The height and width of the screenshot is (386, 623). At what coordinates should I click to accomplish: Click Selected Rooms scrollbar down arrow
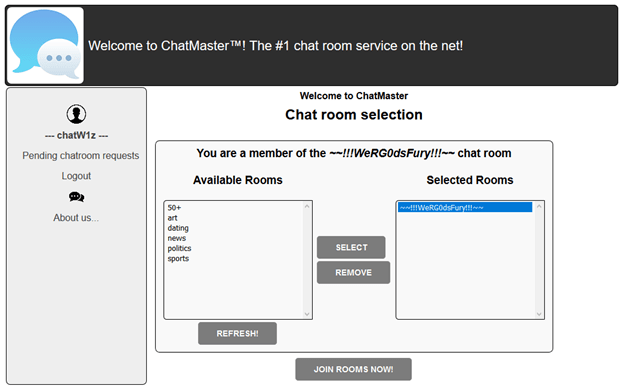point(539,314)
